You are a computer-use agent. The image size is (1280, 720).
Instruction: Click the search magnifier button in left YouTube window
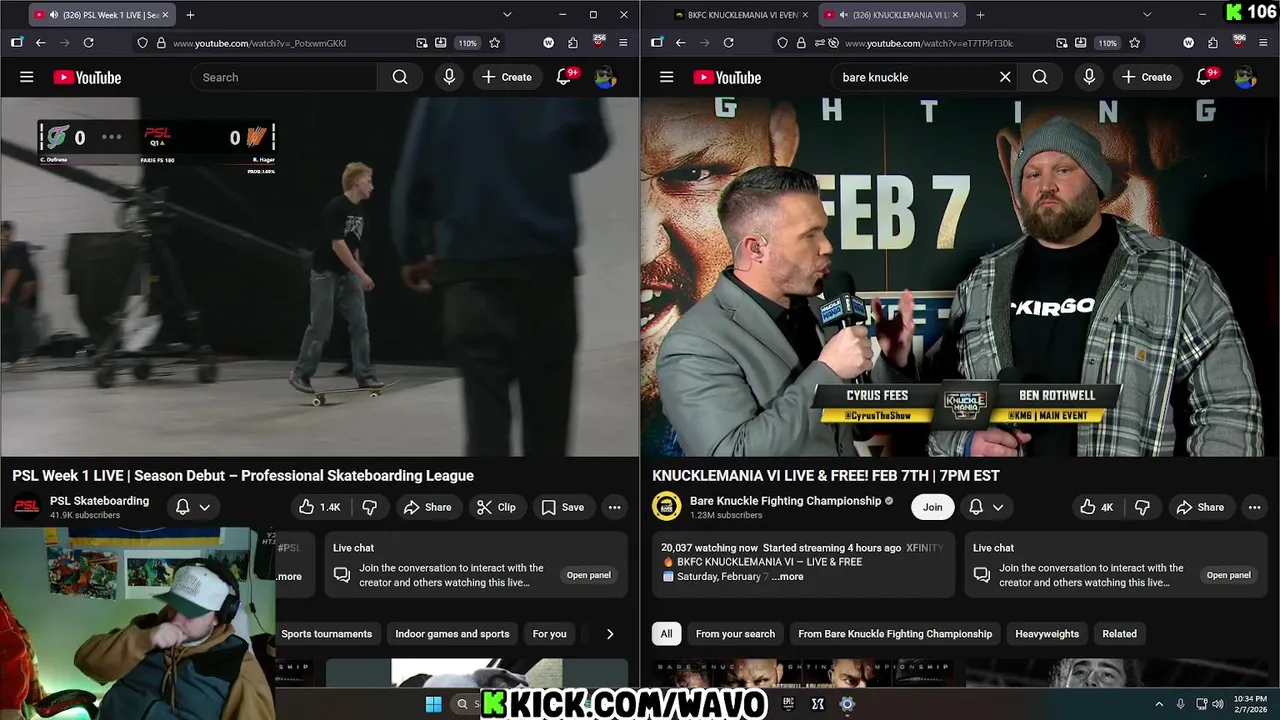click(400, 77)
